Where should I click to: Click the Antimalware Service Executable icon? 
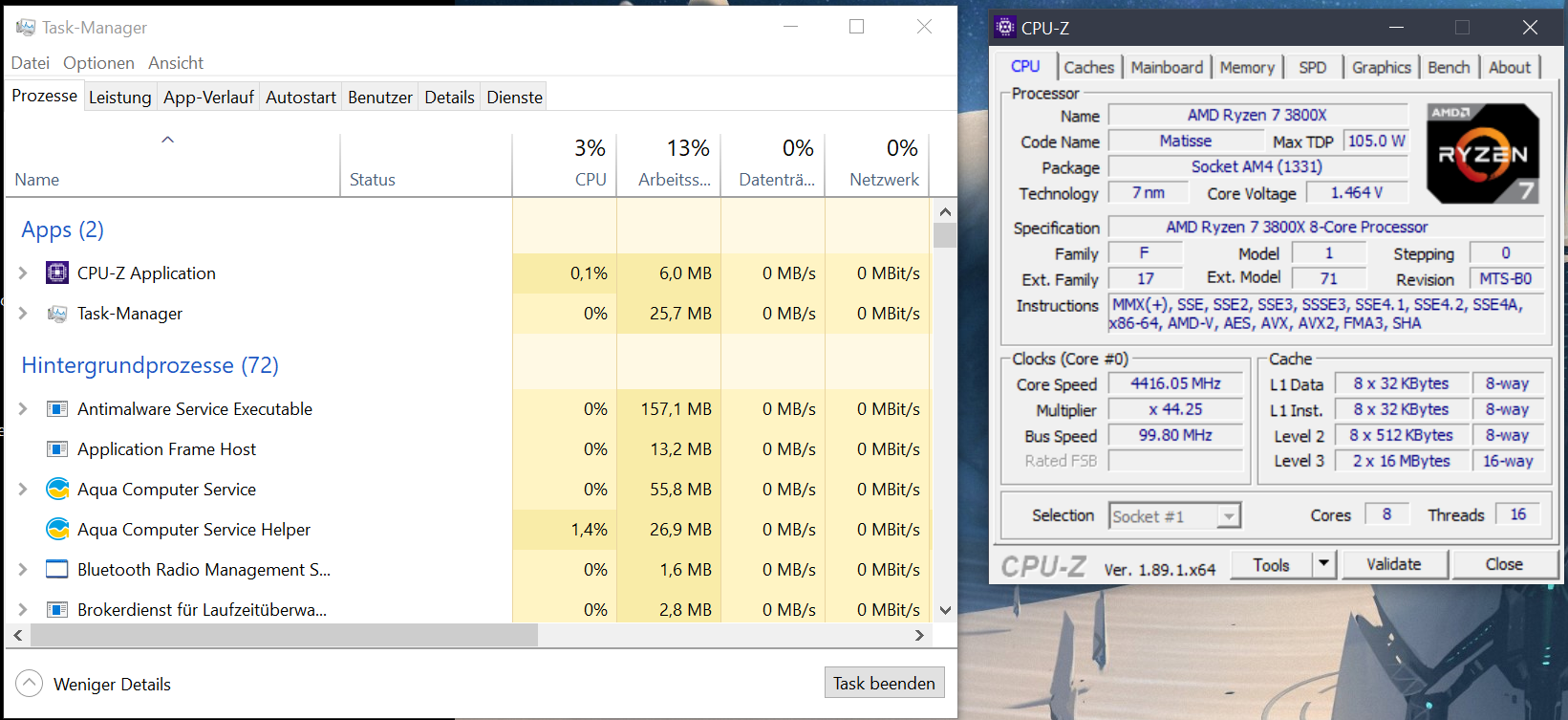[57, 409]
